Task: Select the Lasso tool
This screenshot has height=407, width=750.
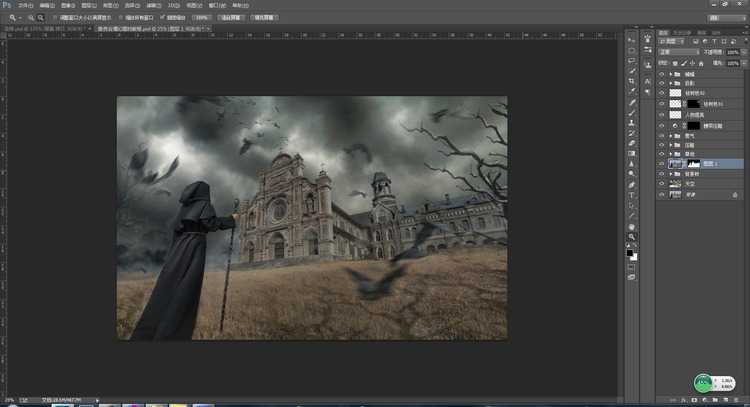Action: 632,60
